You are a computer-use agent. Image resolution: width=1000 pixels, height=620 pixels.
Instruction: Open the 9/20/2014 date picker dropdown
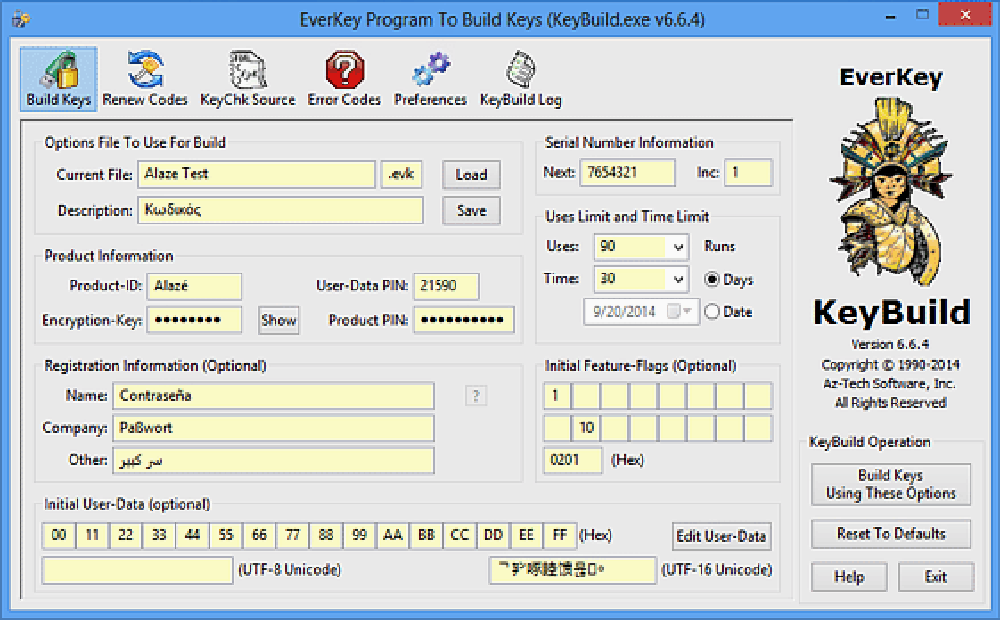[x=687, y=311]
